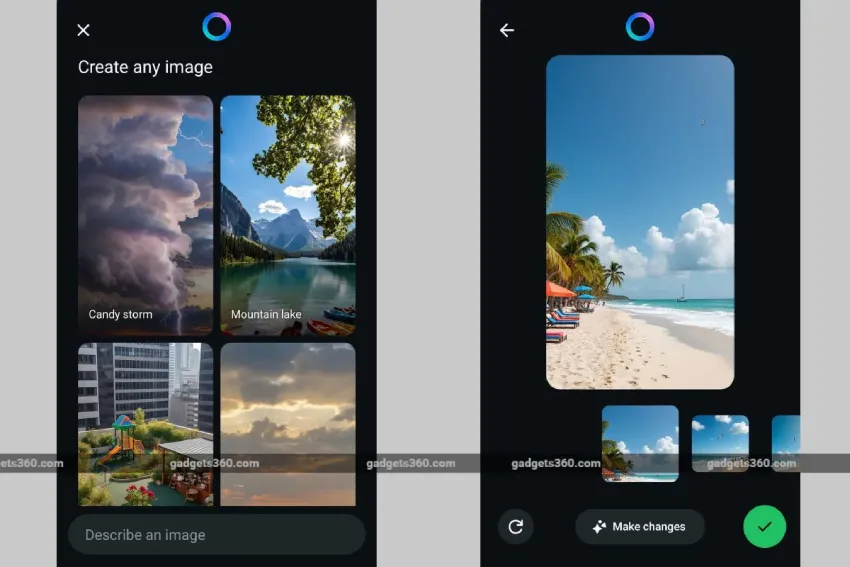The image size is (850, 567).
Task: Tap the Meta AI ring logo above the beach preview
Action: tap(640, 27)
